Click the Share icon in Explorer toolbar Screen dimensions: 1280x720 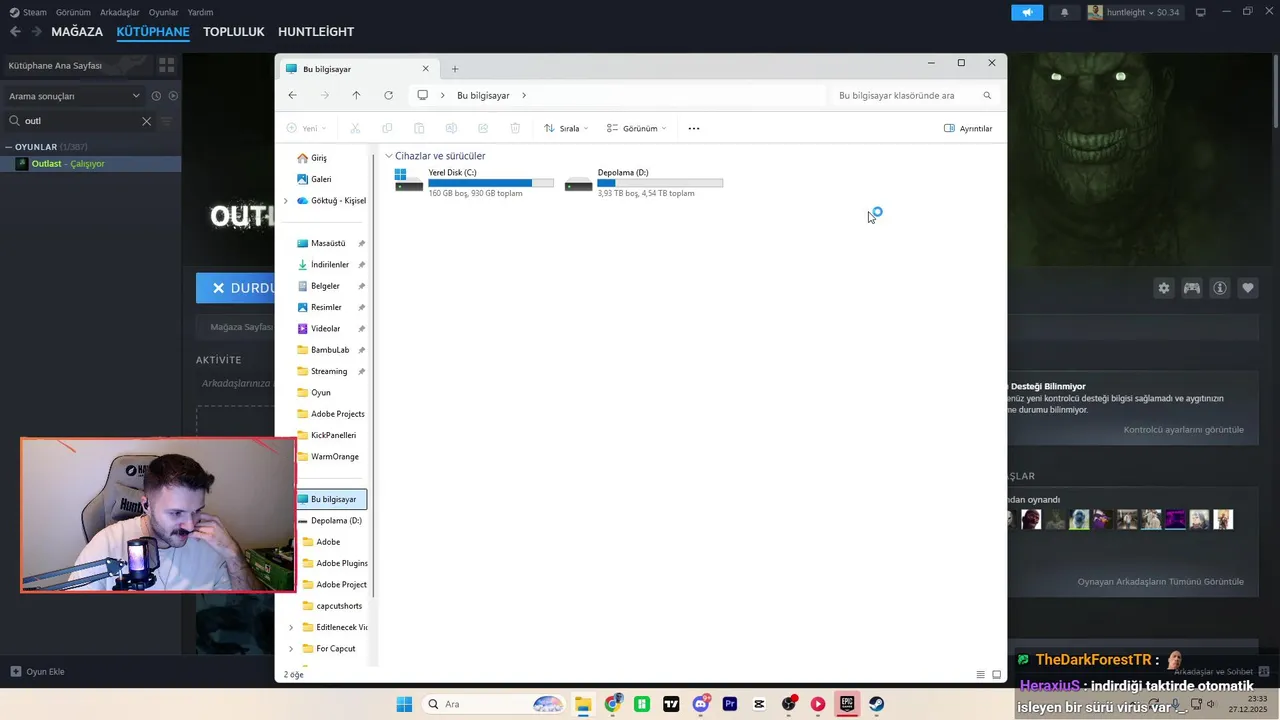pos(483,128)
